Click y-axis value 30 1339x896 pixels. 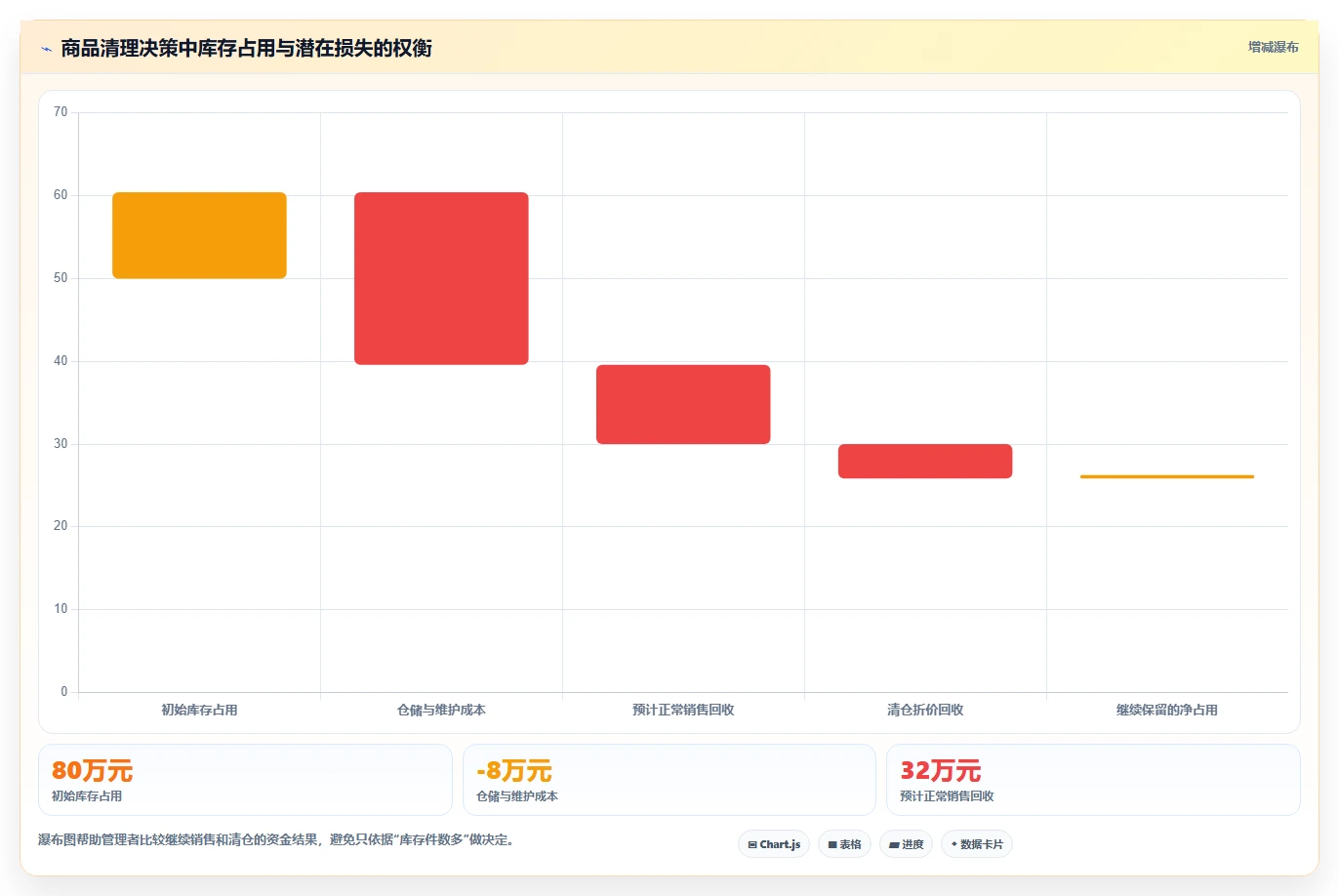(x=61, y=444)
